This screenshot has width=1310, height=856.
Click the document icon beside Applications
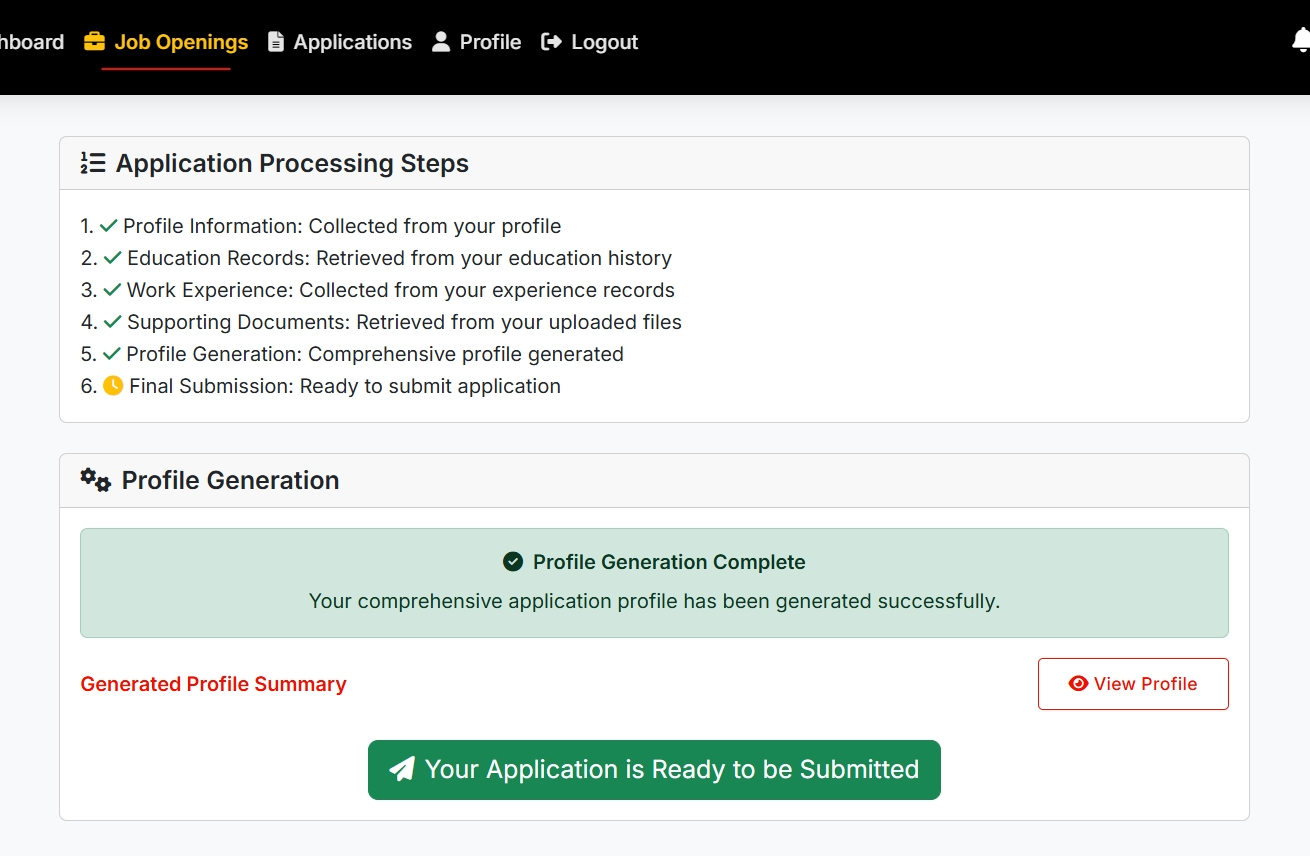click(276, 42)
